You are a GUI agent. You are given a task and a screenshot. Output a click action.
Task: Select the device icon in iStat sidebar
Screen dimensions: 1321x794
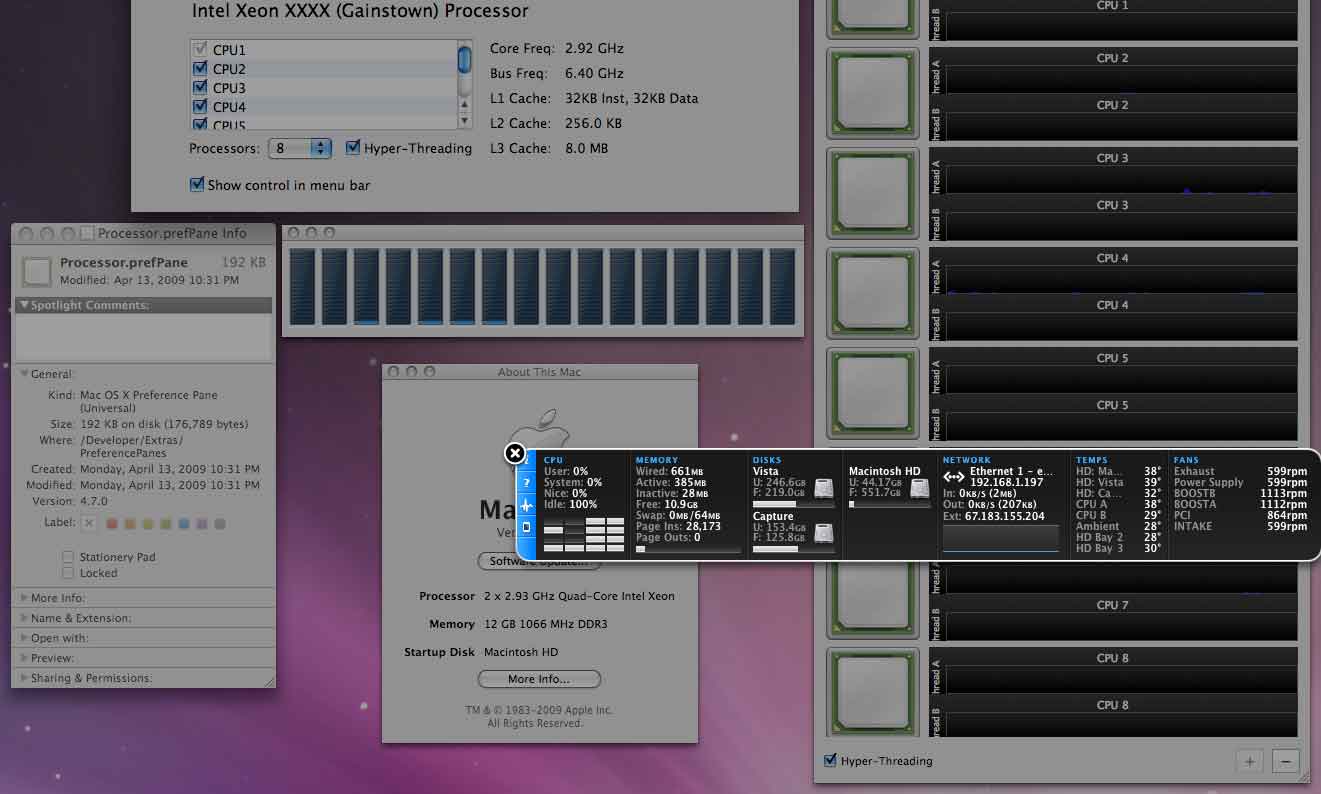coord(527,527)
